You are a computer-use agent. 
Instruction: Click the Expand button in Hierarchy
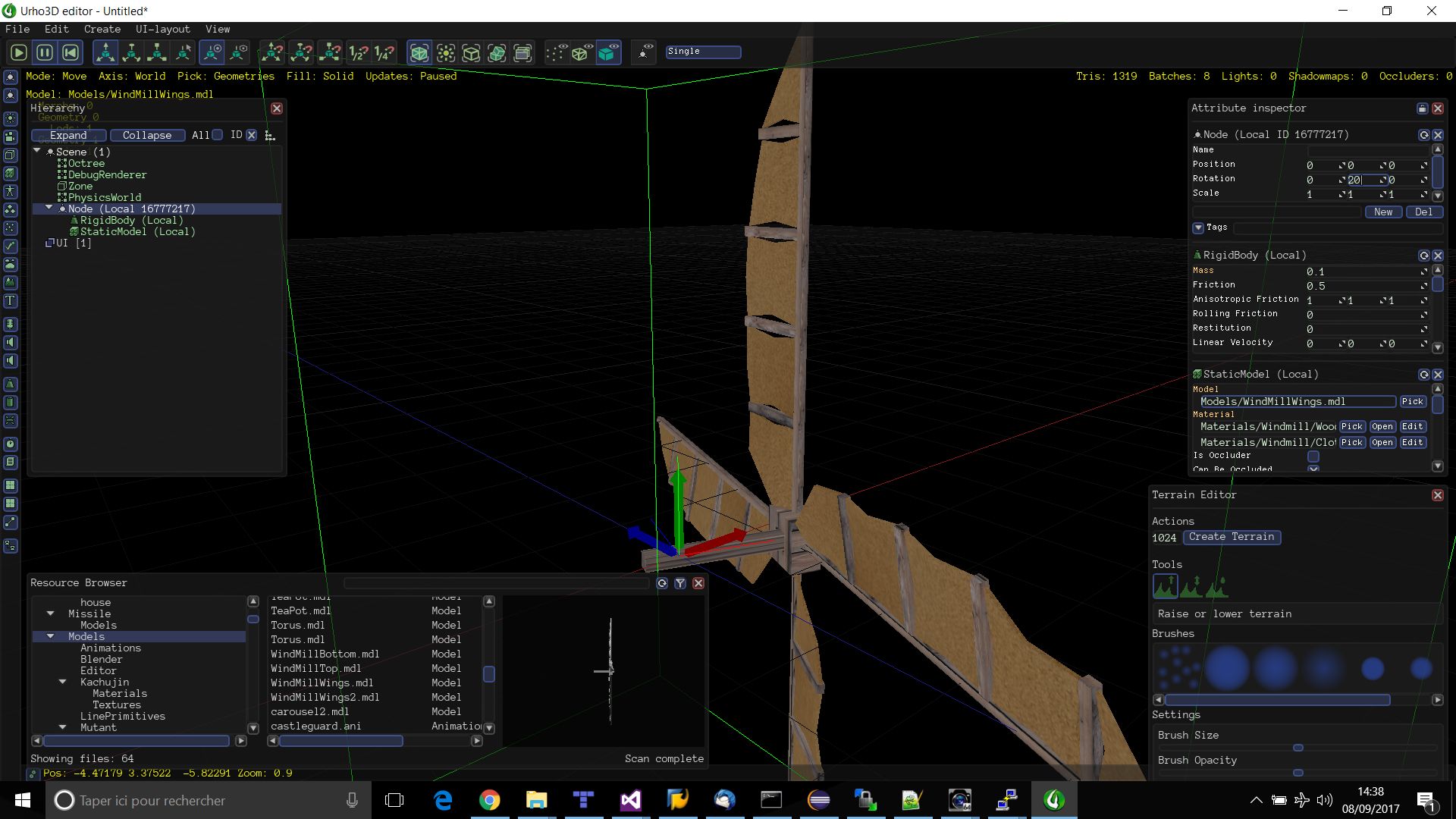68,135
